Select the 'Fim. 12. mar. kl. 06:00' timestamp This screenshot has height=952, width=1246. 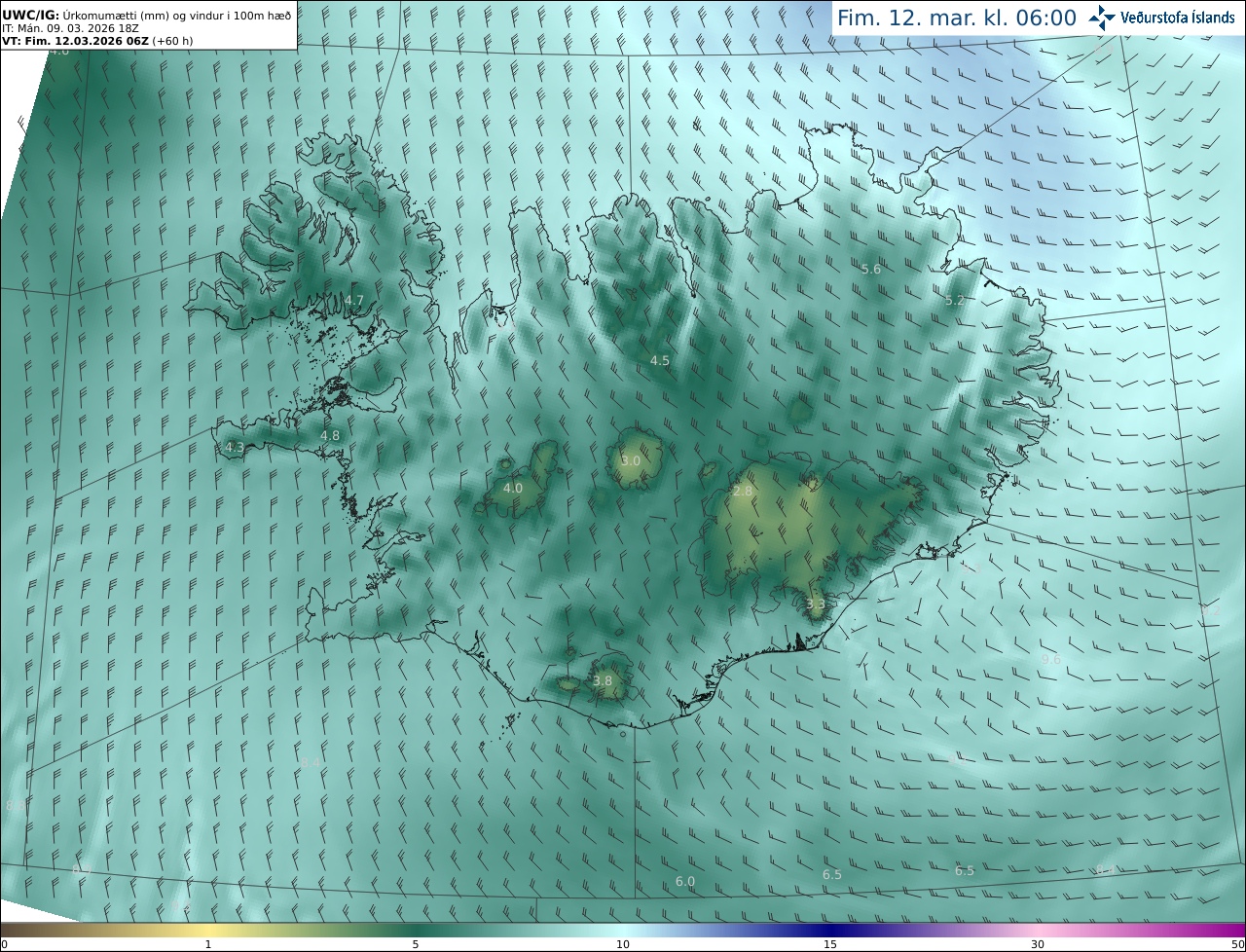point(957,18)
